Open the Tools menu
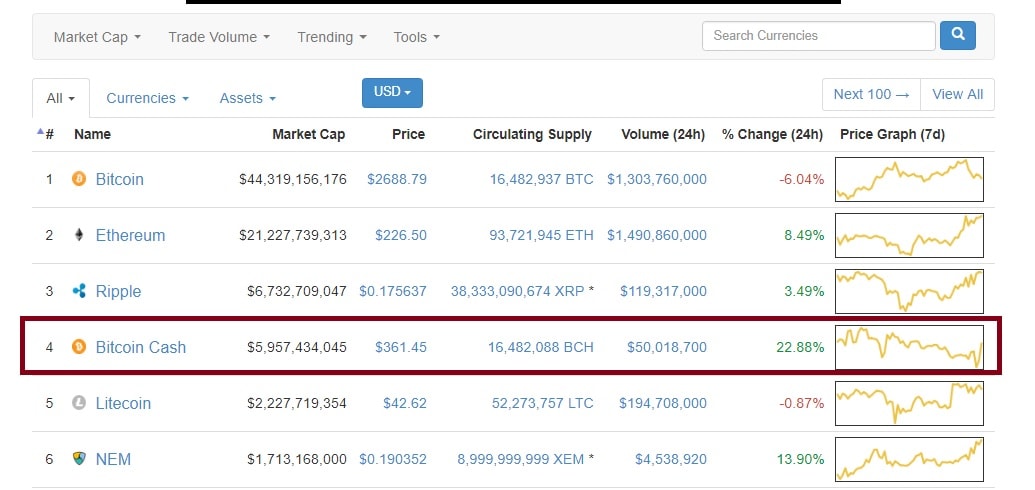This screenshot has width=1035, height=490. [x=416, y=37]
